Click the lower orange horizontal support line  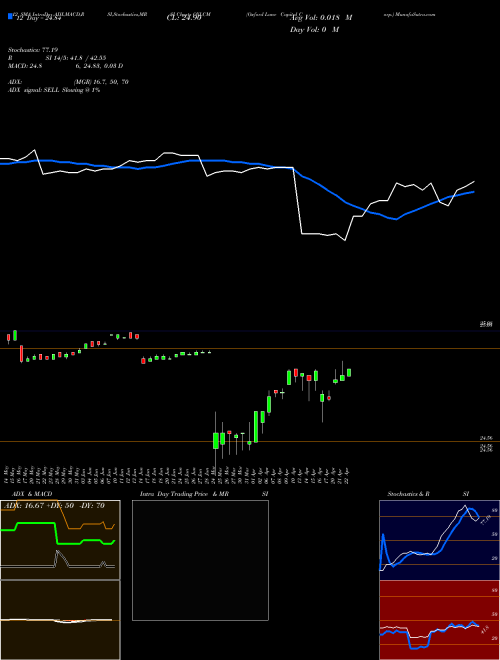pyautogui.click(x=250, y=441)
